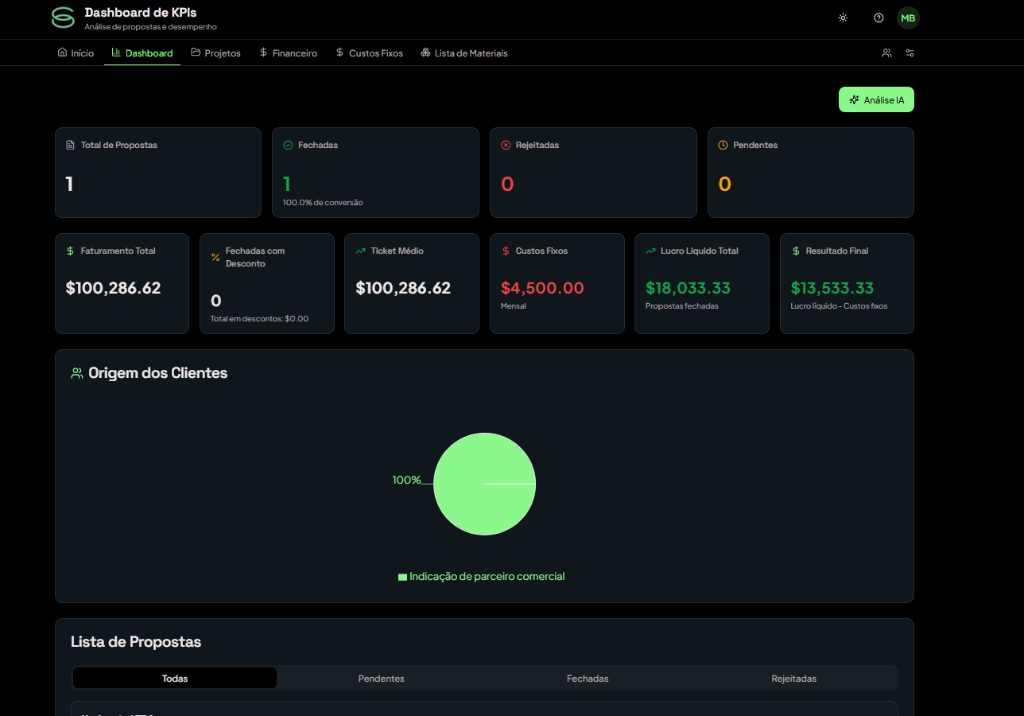Screen dimensions: 1024x716
Task: Click the Total em descontos: $0.00 text
Action: 259,319
